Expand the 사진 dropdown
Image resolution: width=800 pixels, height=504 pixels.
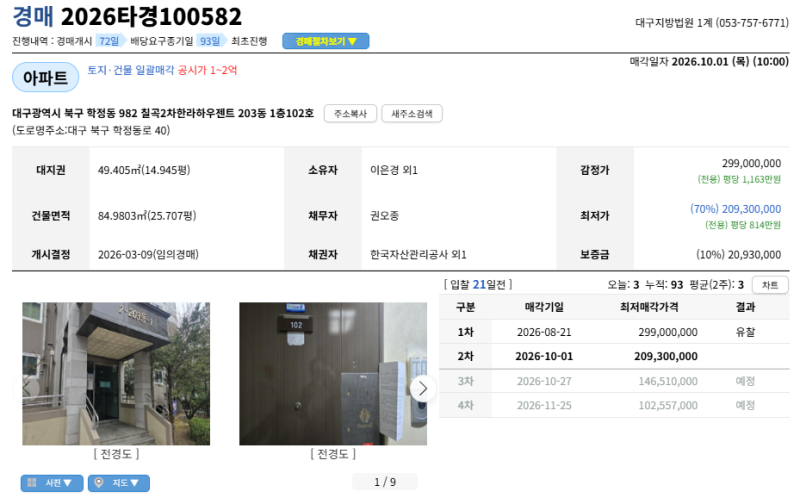52,483
